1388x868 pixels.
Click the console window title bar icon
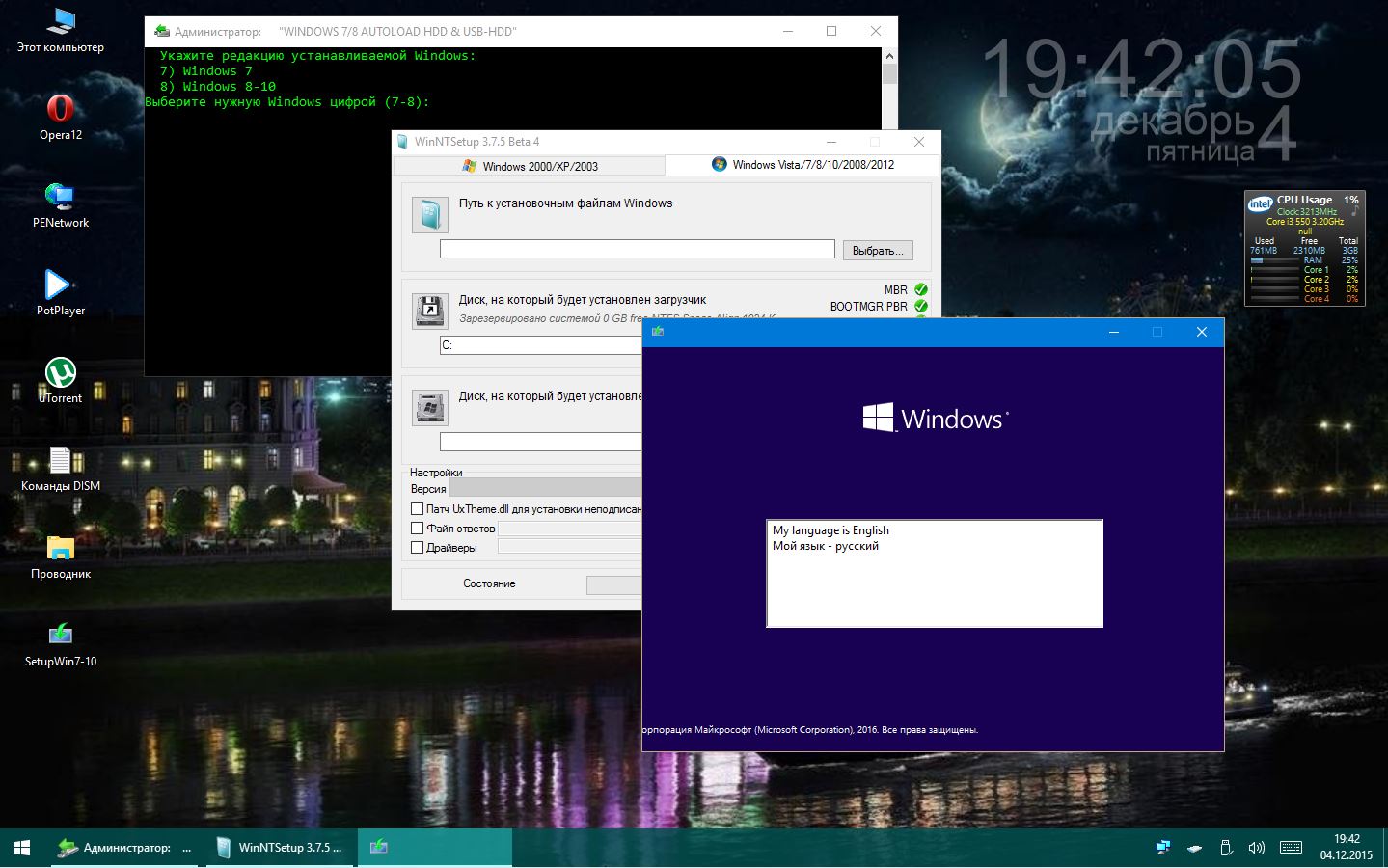click(x=163, y=32)
